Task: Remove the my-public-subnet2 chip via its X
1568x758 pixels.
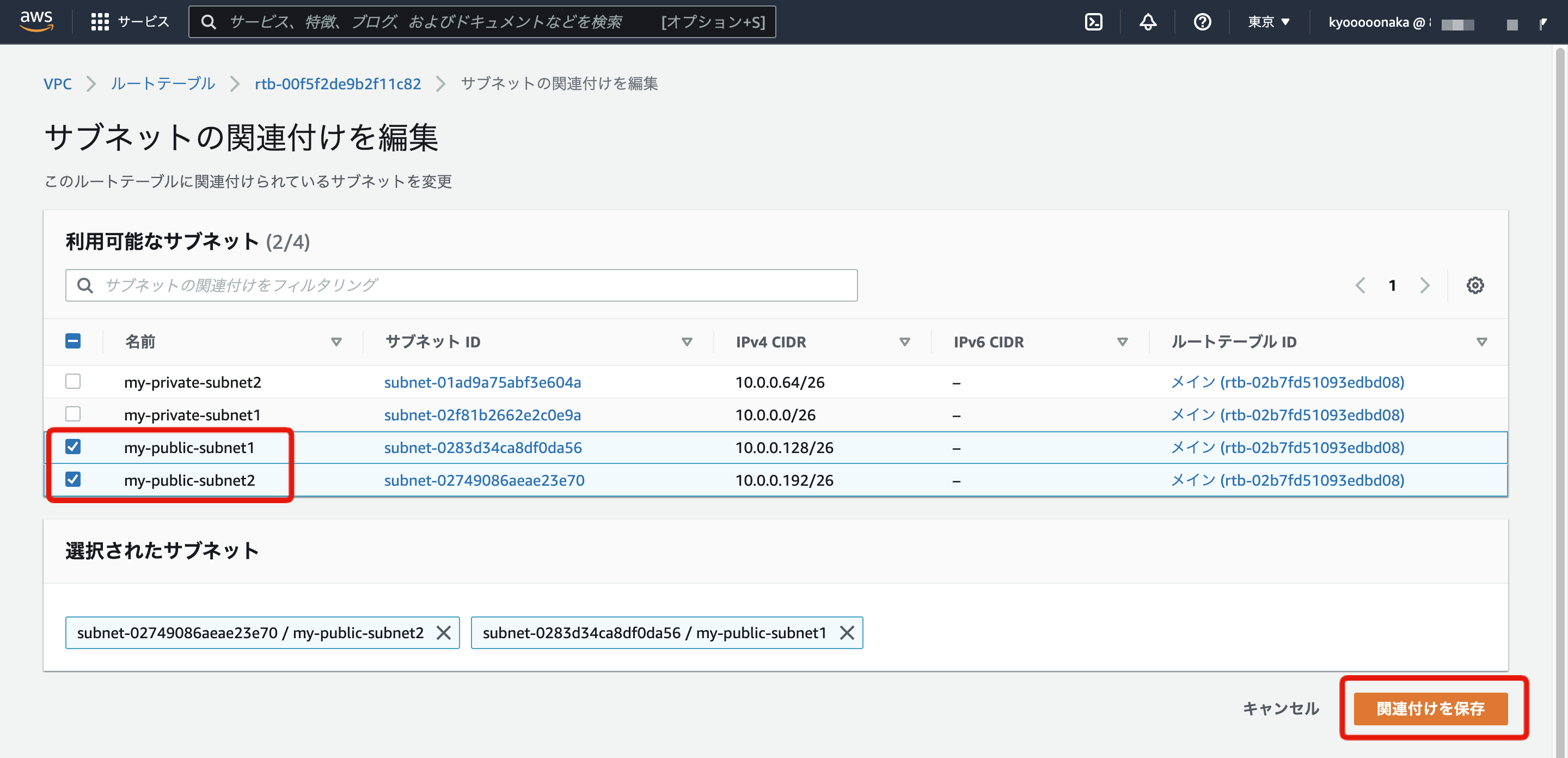Action: tap(444, 633)
